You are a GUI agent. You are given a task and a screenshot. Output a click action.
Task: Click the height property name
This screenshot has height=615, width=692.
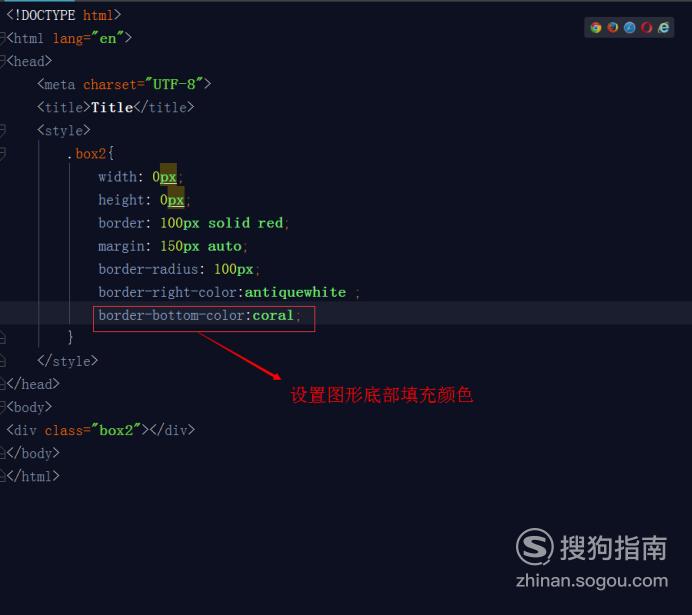pos(121,200)
